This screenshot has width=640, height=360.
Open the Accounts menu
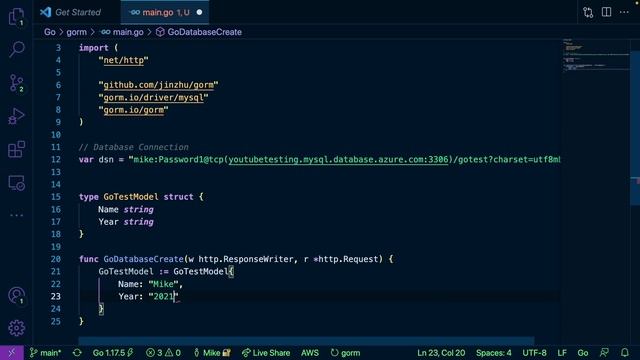16,296
